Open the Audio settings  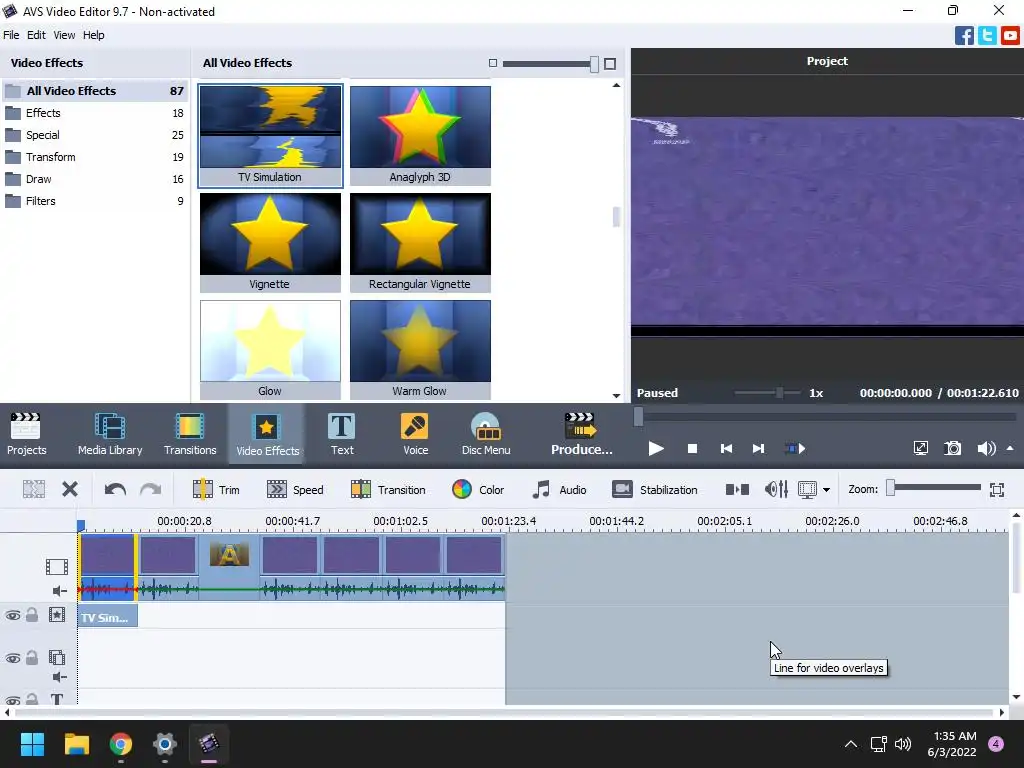click(x=558, y=490)
